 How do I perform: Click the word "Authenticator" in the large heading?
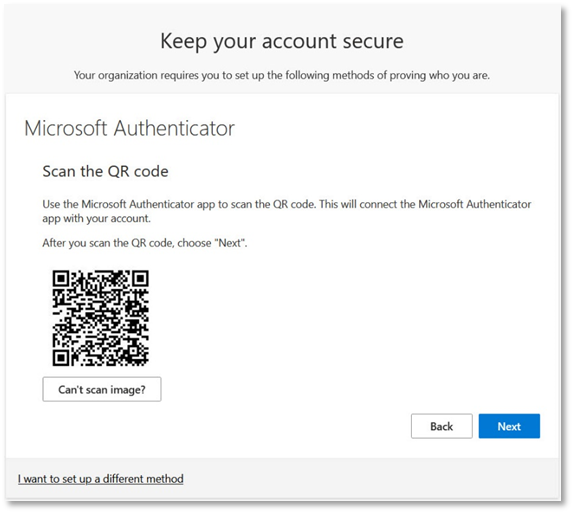174,128
